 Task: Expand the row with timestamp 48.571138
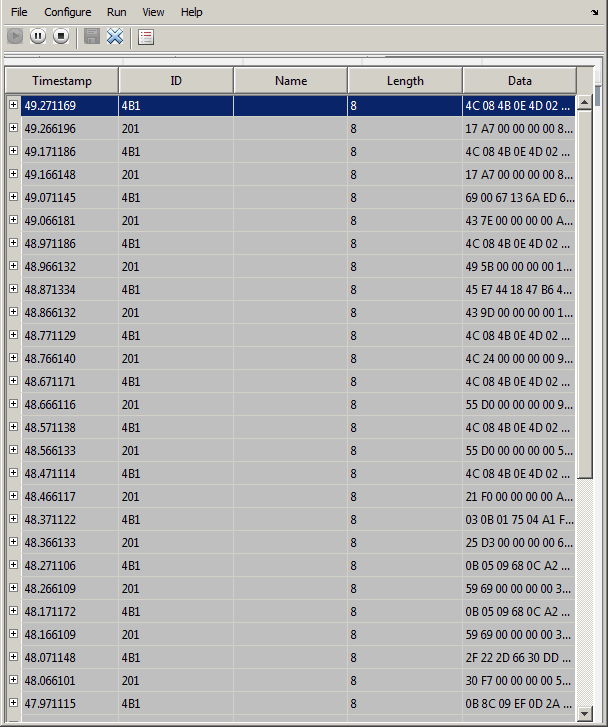click(13, 427)
